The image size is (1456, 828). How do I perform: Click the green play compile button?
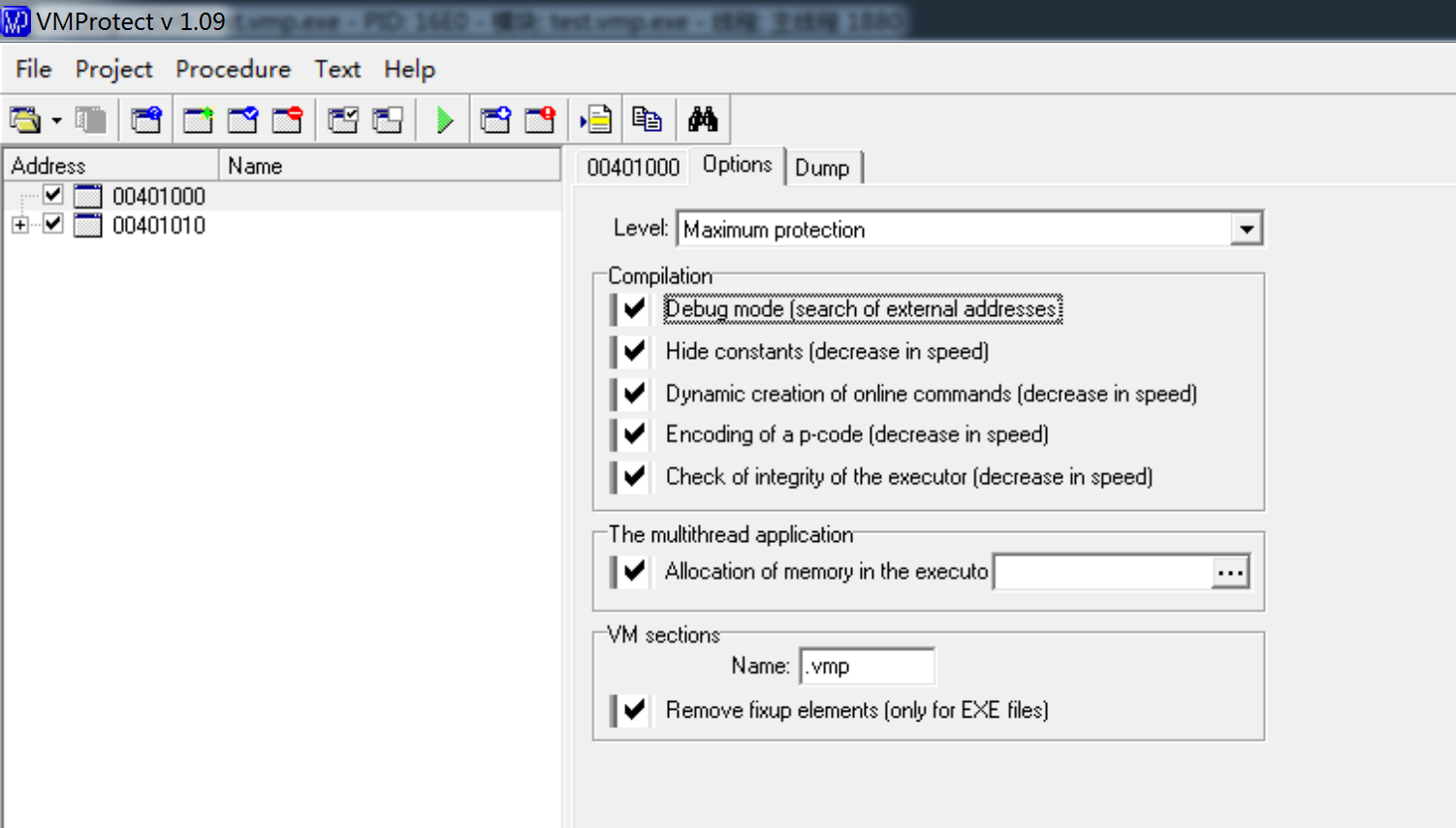pos(444,119)
